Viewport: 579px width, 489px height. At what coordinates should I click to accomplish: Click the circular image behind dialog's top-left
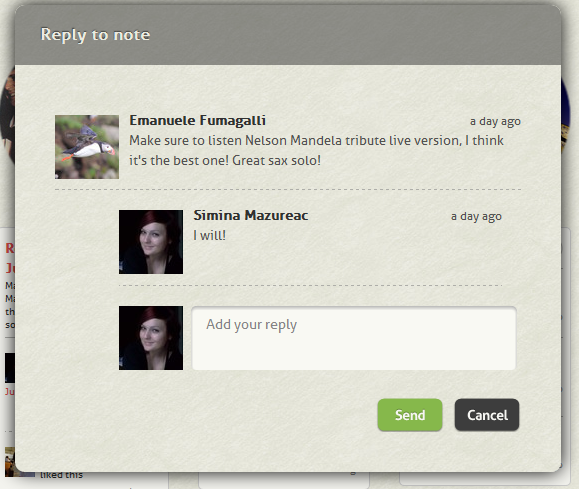click(x=7, y=114)
